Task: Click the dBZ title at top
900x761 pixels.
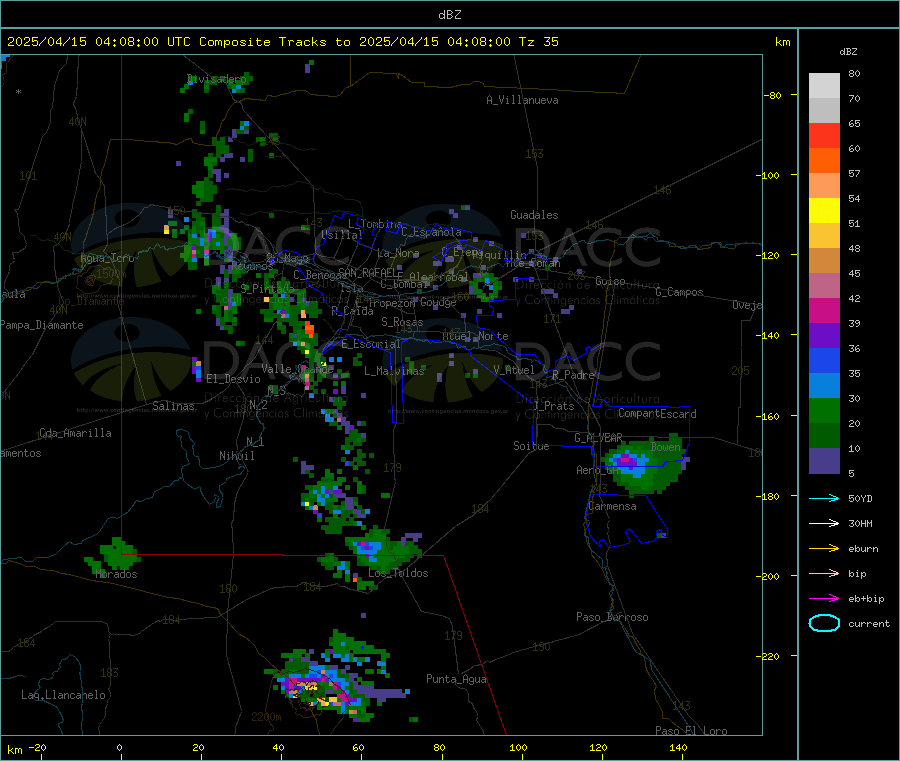Action: (x=449, y=15)
